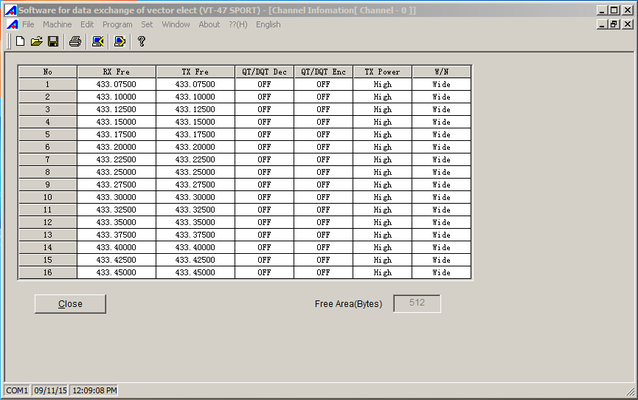
Task: Click the QT/DQT Dec column header
Action: [x=264, y=72]
